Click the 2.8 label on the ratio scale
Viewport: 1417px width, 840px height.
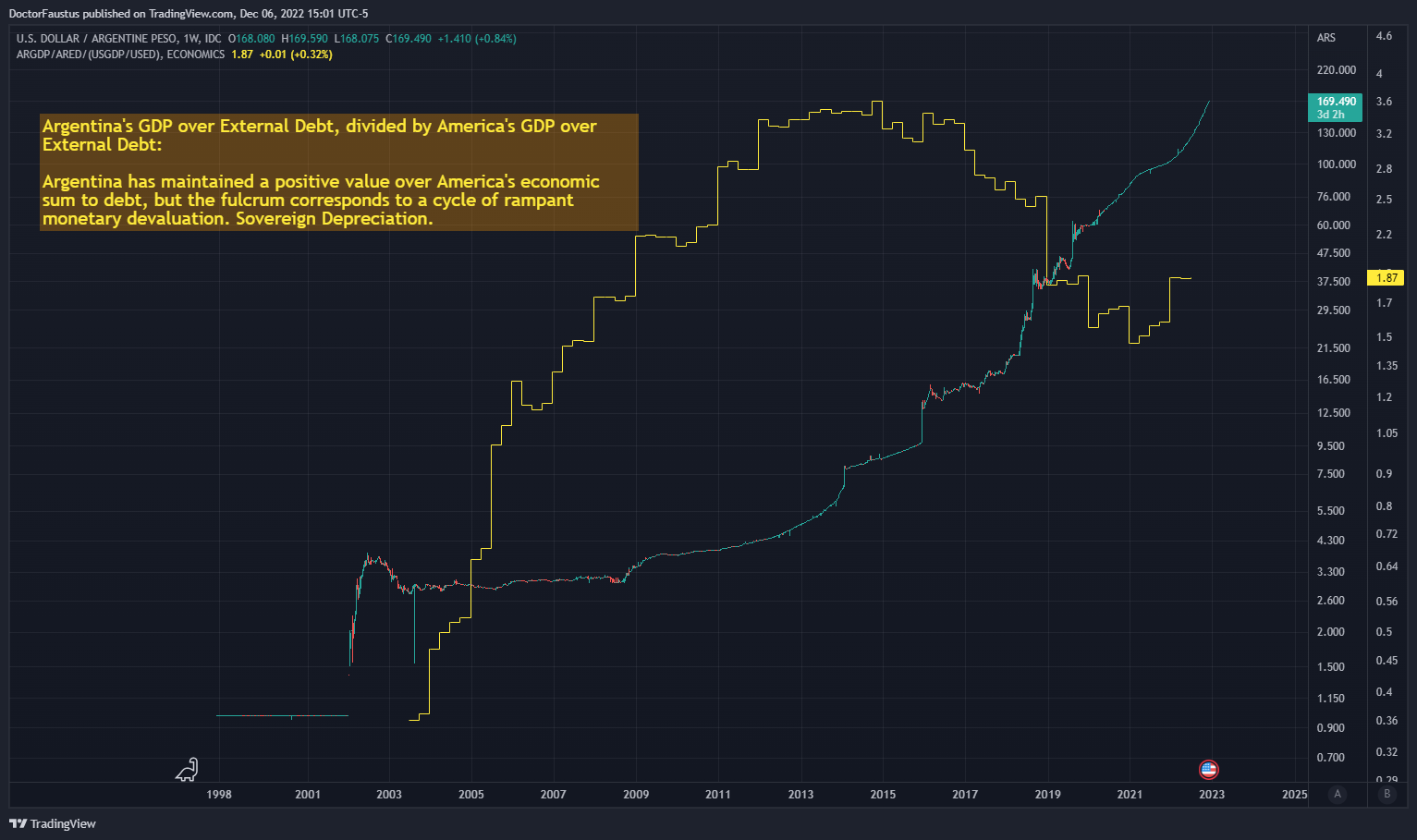(x=1384, y=169)
